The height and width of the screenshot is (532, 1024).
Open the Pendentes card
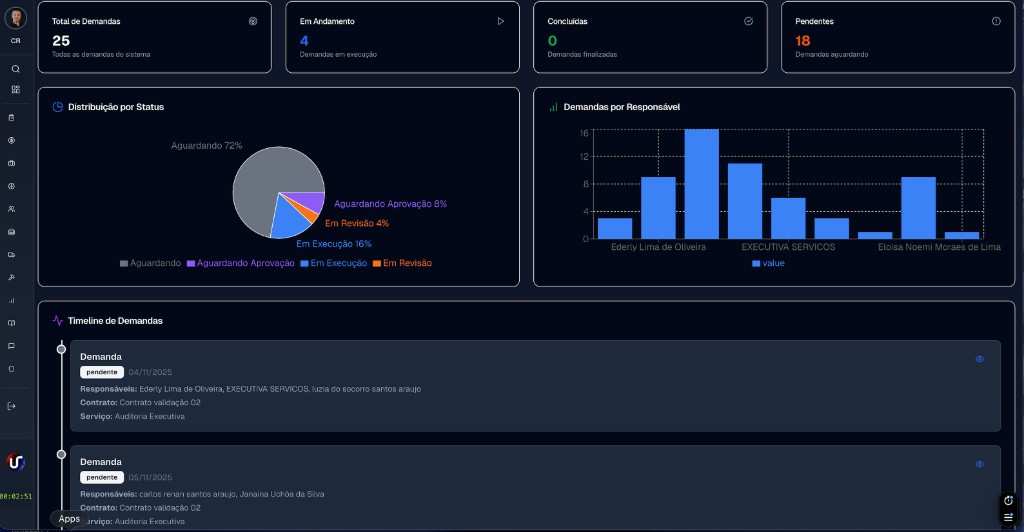pos(898,37)
